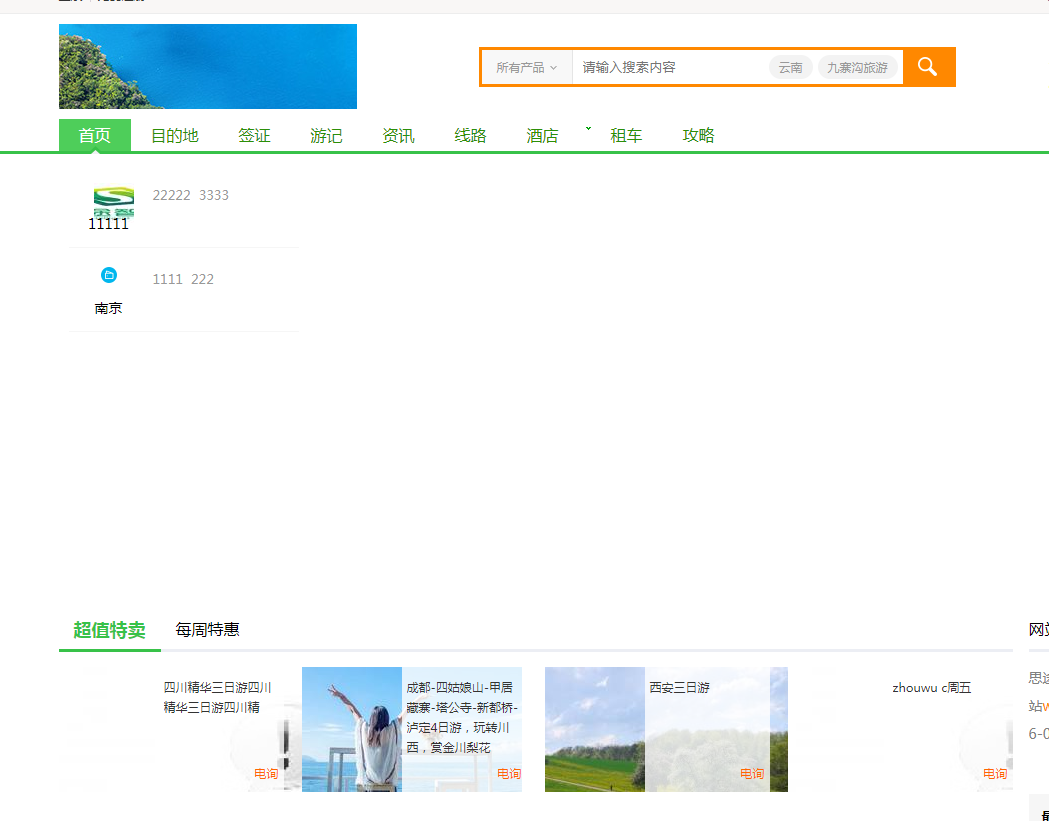Image resolution: width=1049 pixels, height=821 pixels.
Task: Open the 游记 section
Action: (326, 136)
